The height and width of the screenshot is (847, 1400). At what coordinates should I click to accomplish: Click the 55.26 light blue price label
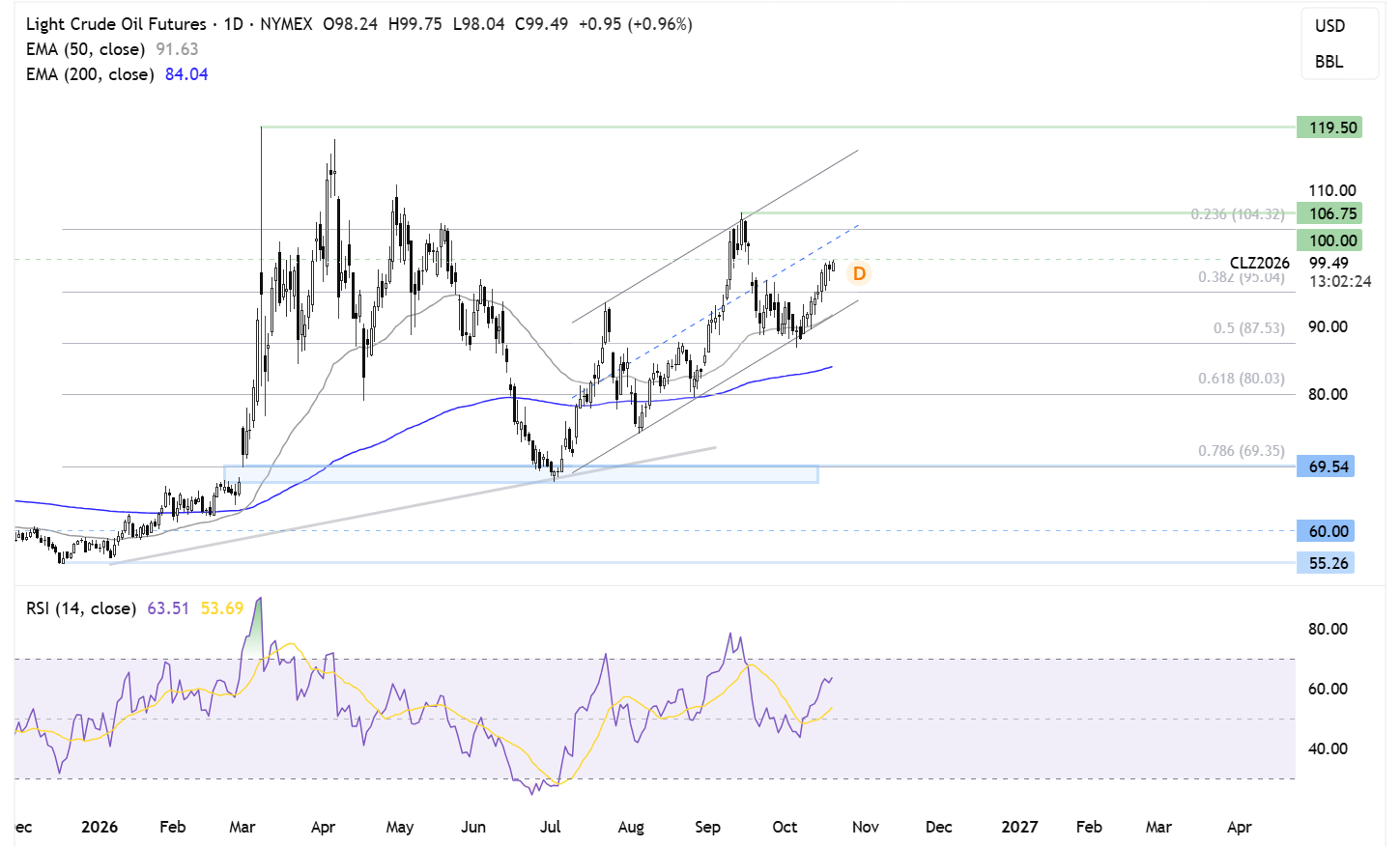click(x=1326, y=563)
